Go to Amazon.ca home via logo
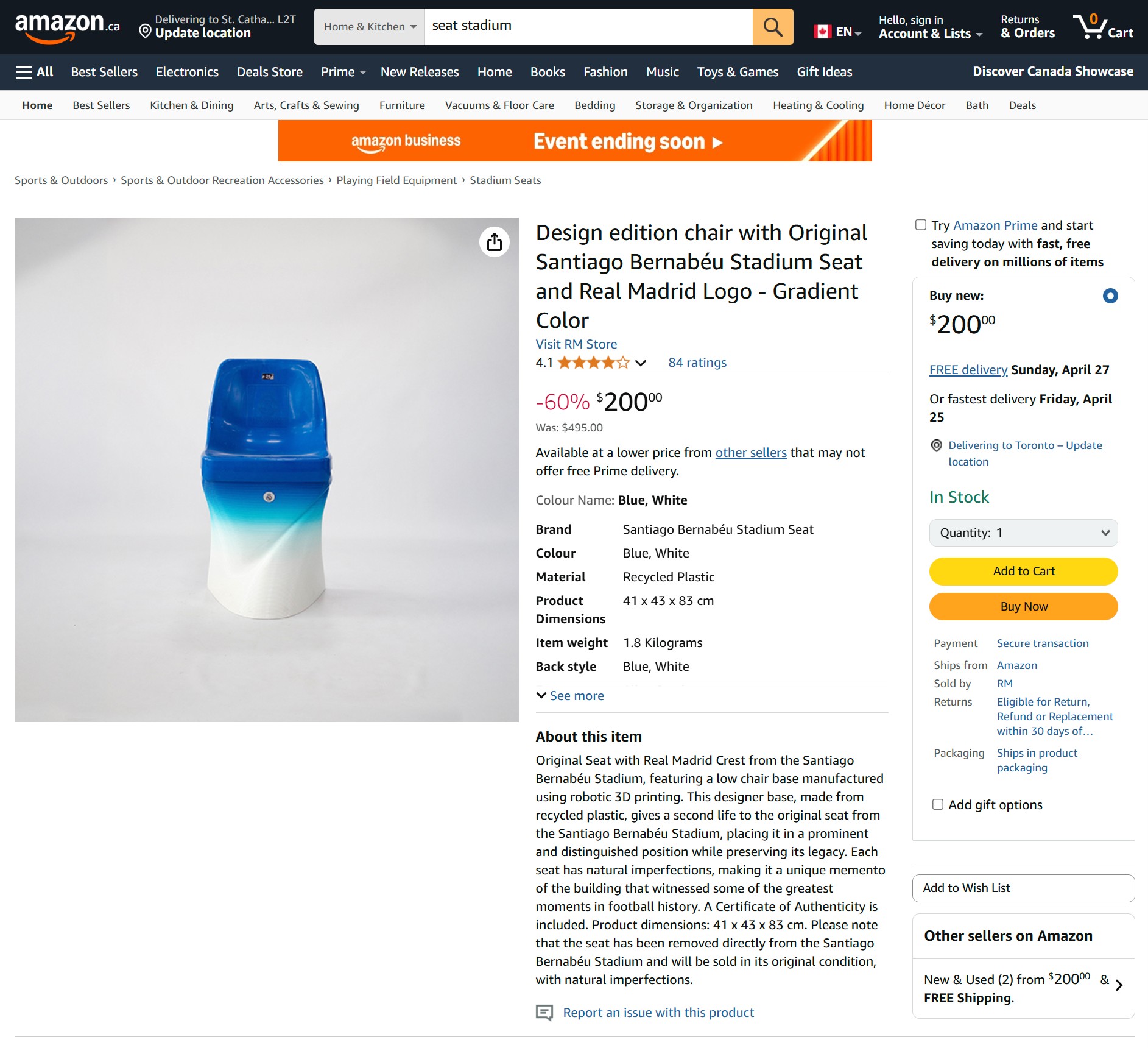The image size is (1148, 1048). (67, 27)
